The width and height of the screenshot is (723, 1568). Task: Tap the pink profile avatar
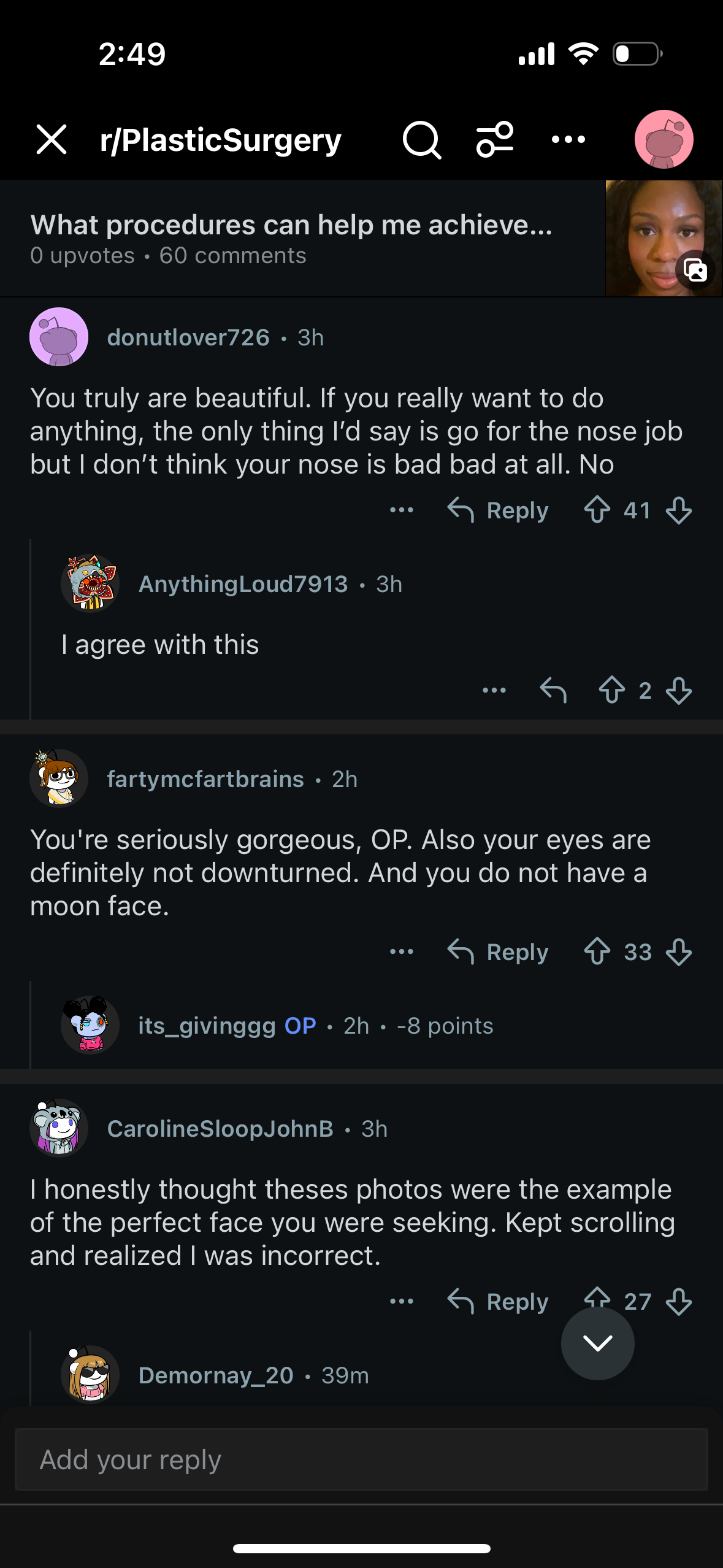[x=664, y=140]
